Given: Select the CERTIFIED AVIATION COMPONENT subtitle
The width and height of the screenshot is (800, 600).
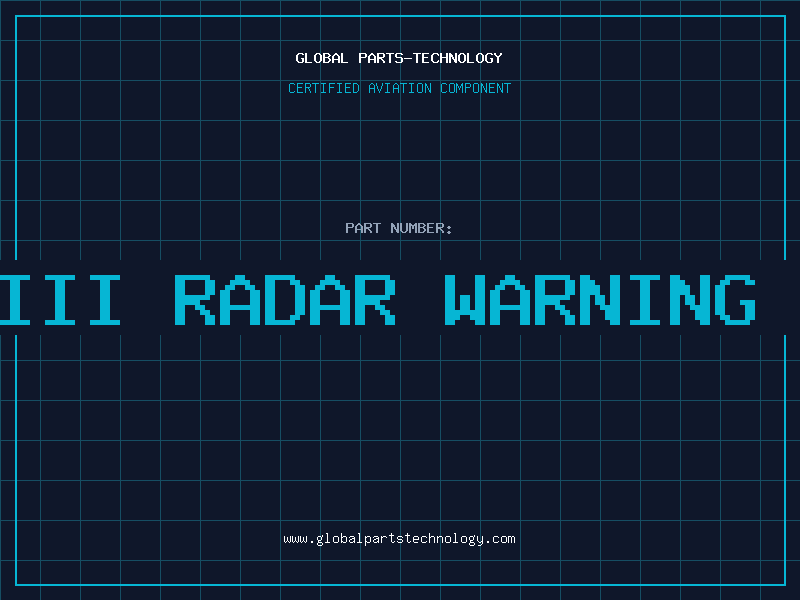Looking at the screenshot, I should (x=399, y=88).
